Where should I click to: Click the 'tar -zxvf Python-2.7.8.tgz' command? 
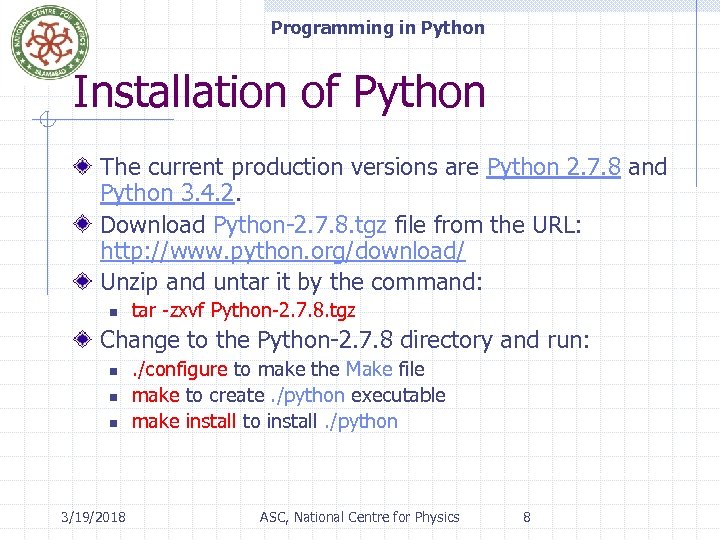243,311
